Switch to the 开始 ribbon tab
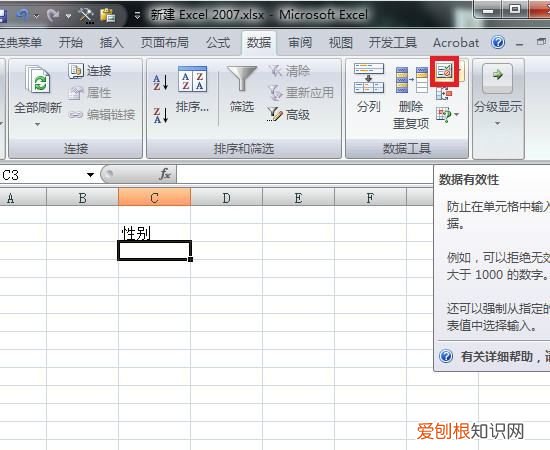550x450 pixels. point(71,42)
